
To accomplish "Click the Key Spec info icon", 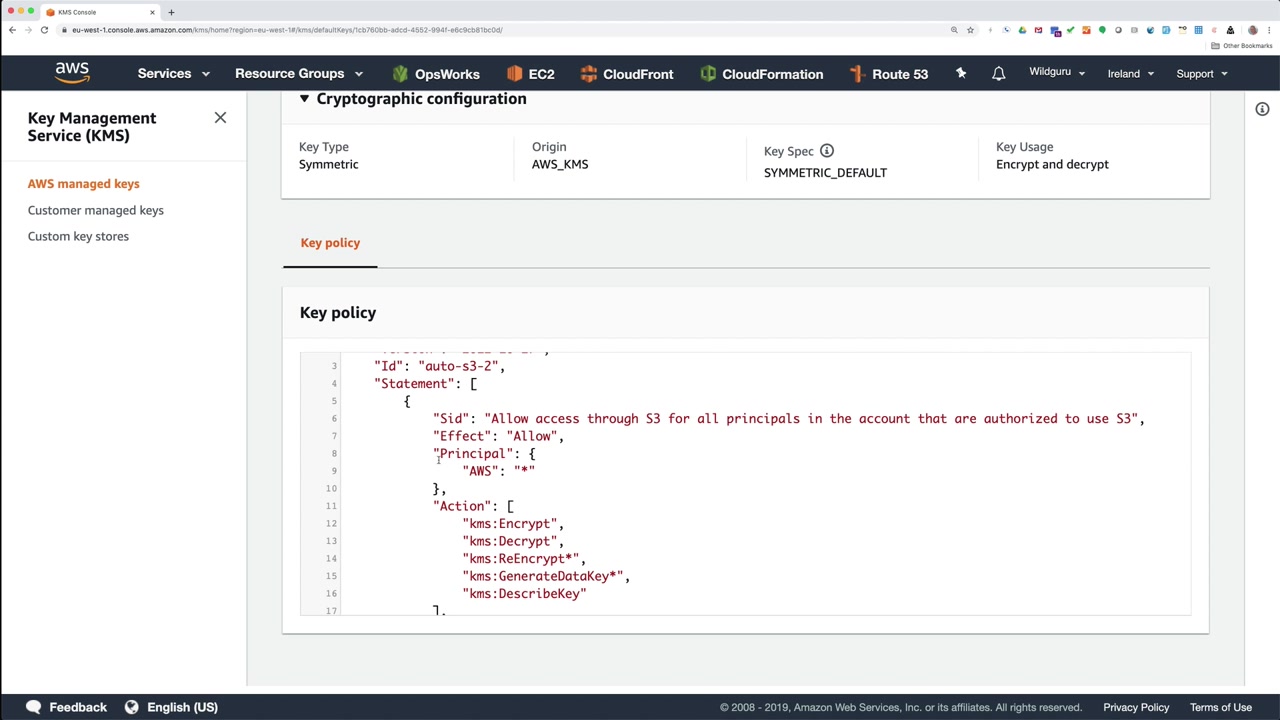I will [827, 151].
